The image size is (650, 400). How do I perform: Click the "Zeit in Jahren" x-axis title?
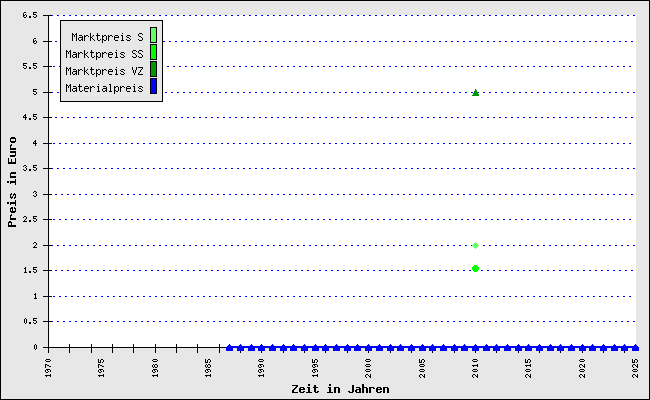(x=340, y=388)
